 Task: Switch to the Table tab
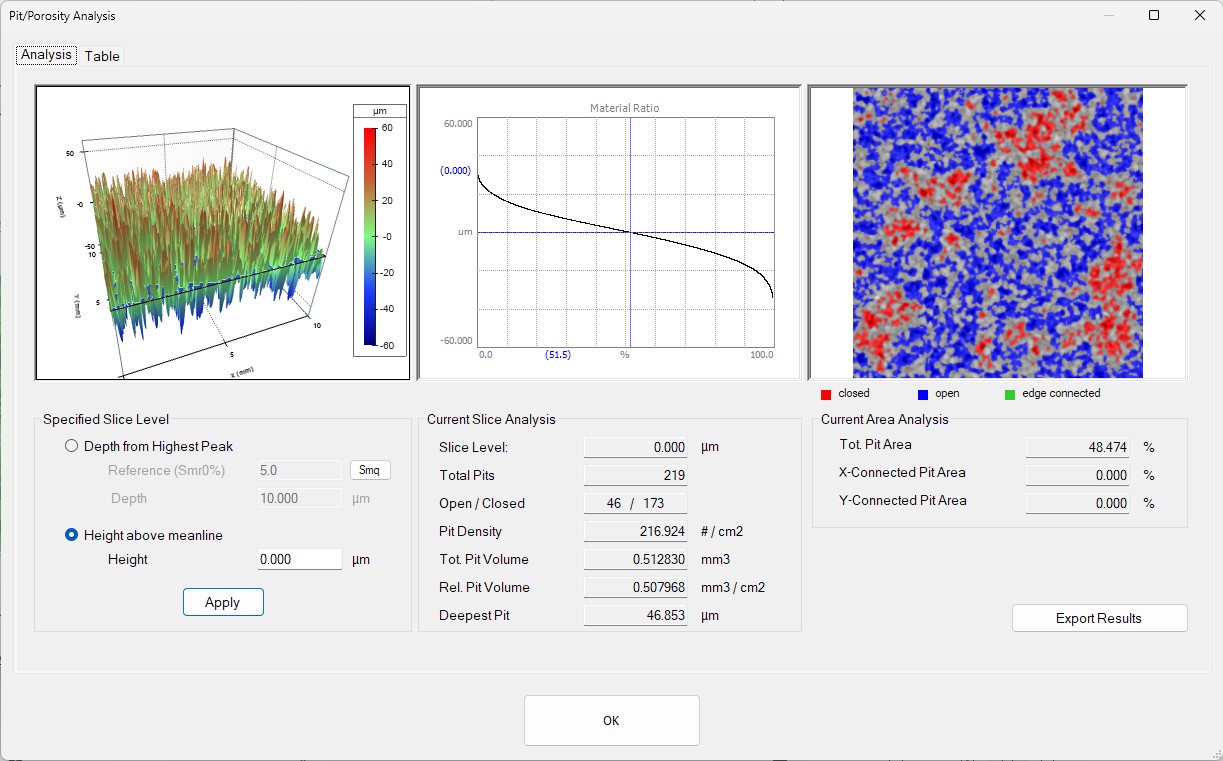tap(101, 56)
